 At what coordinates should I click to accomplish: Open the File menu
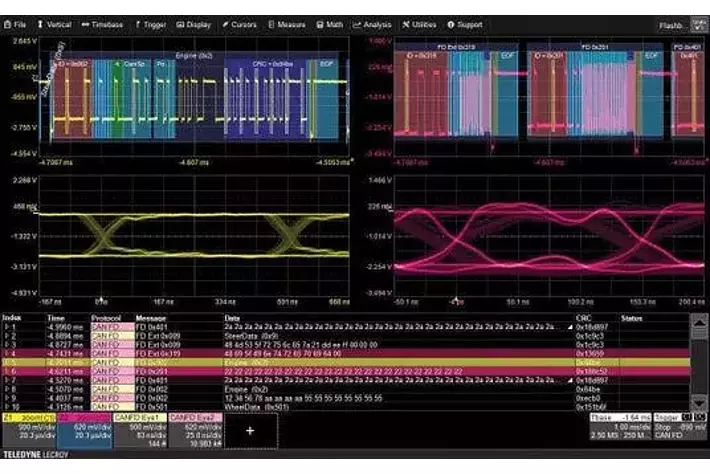[17, 23]
